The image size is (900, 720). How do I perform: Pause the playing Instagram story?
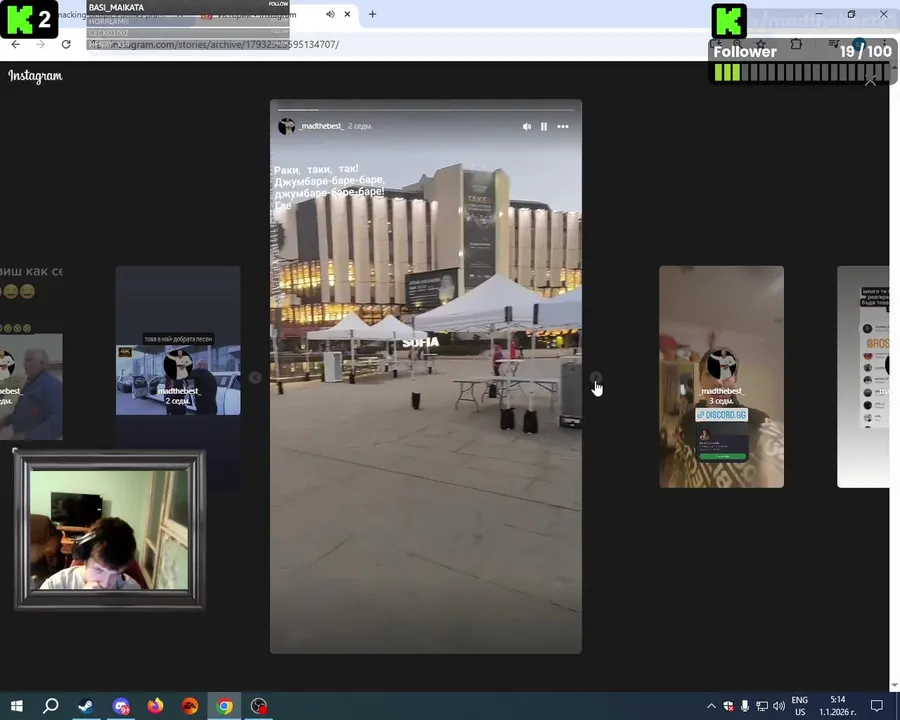544,126
